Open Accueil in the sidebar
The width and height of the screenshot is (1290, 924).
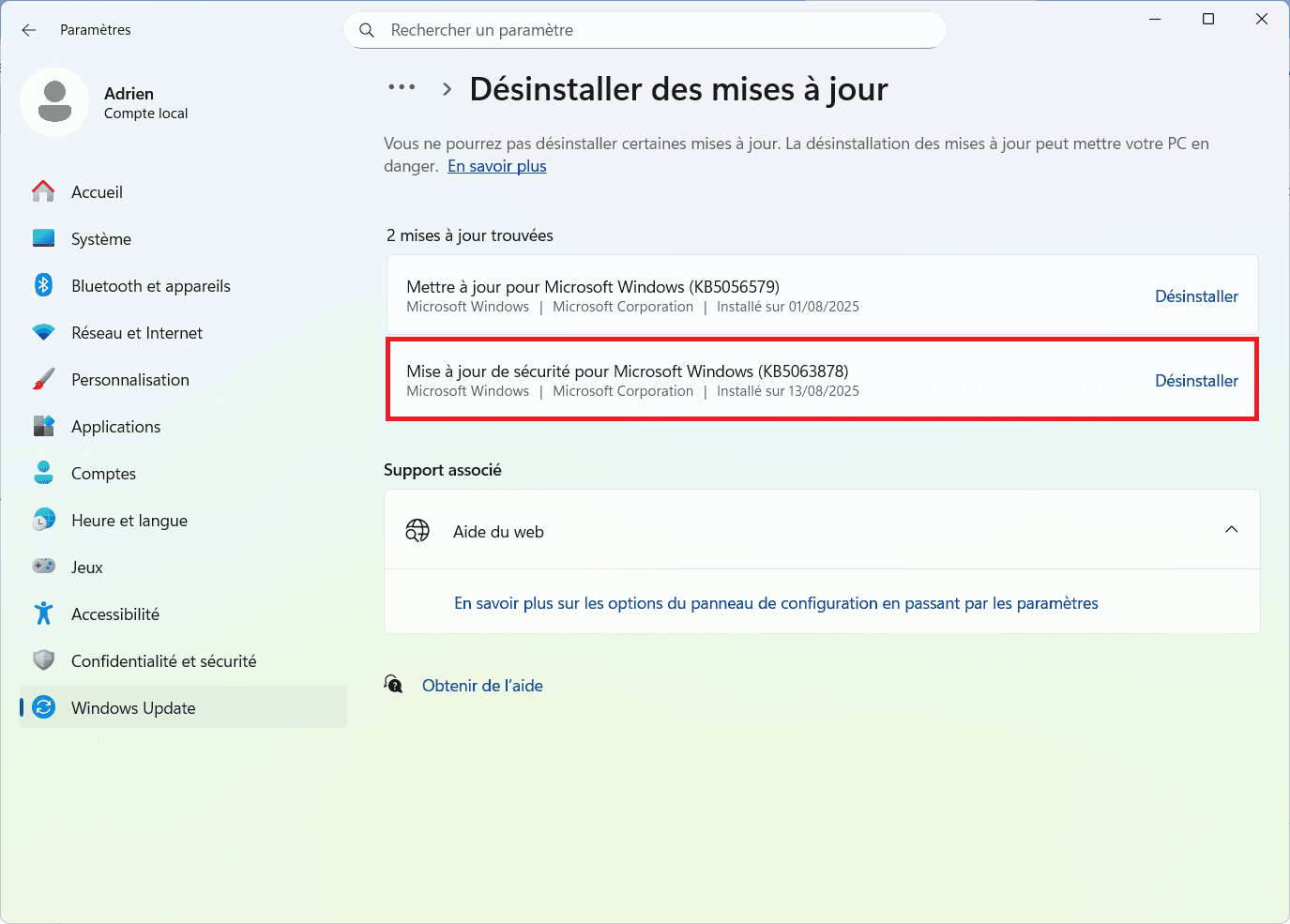coord(183,191)
